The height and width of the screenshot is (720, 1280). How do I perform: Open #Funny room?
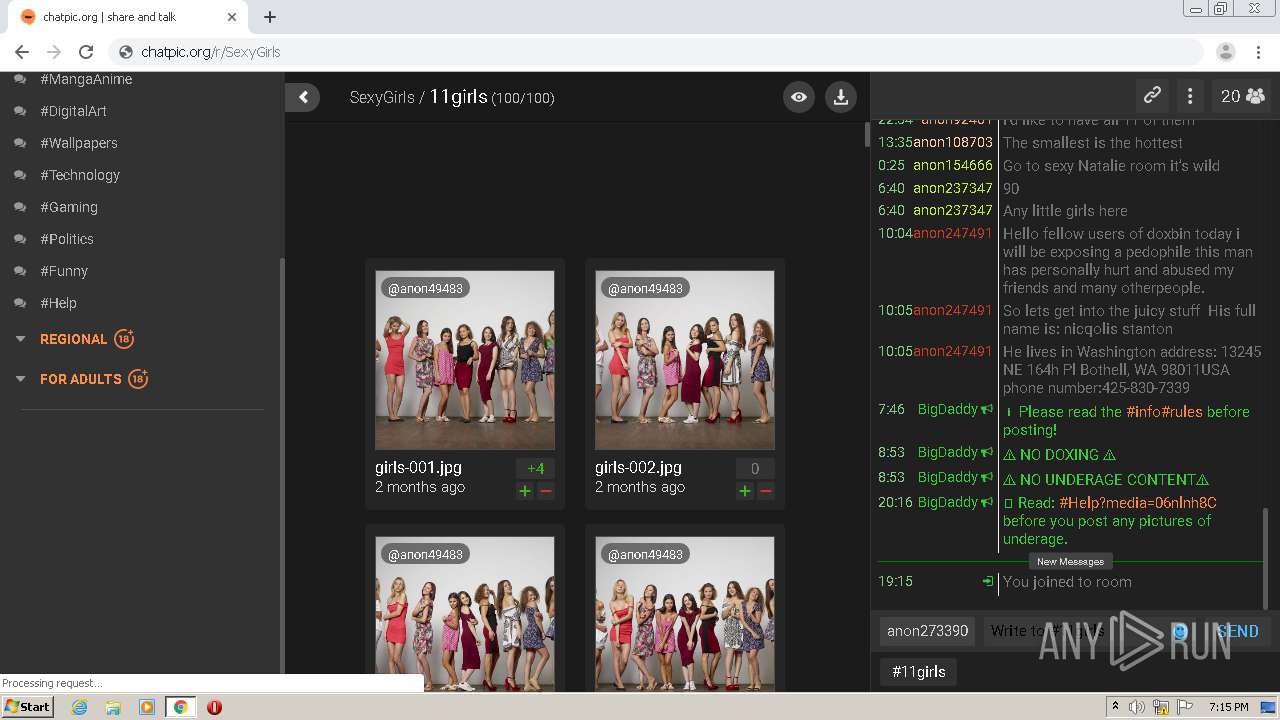tap(64, 271)
